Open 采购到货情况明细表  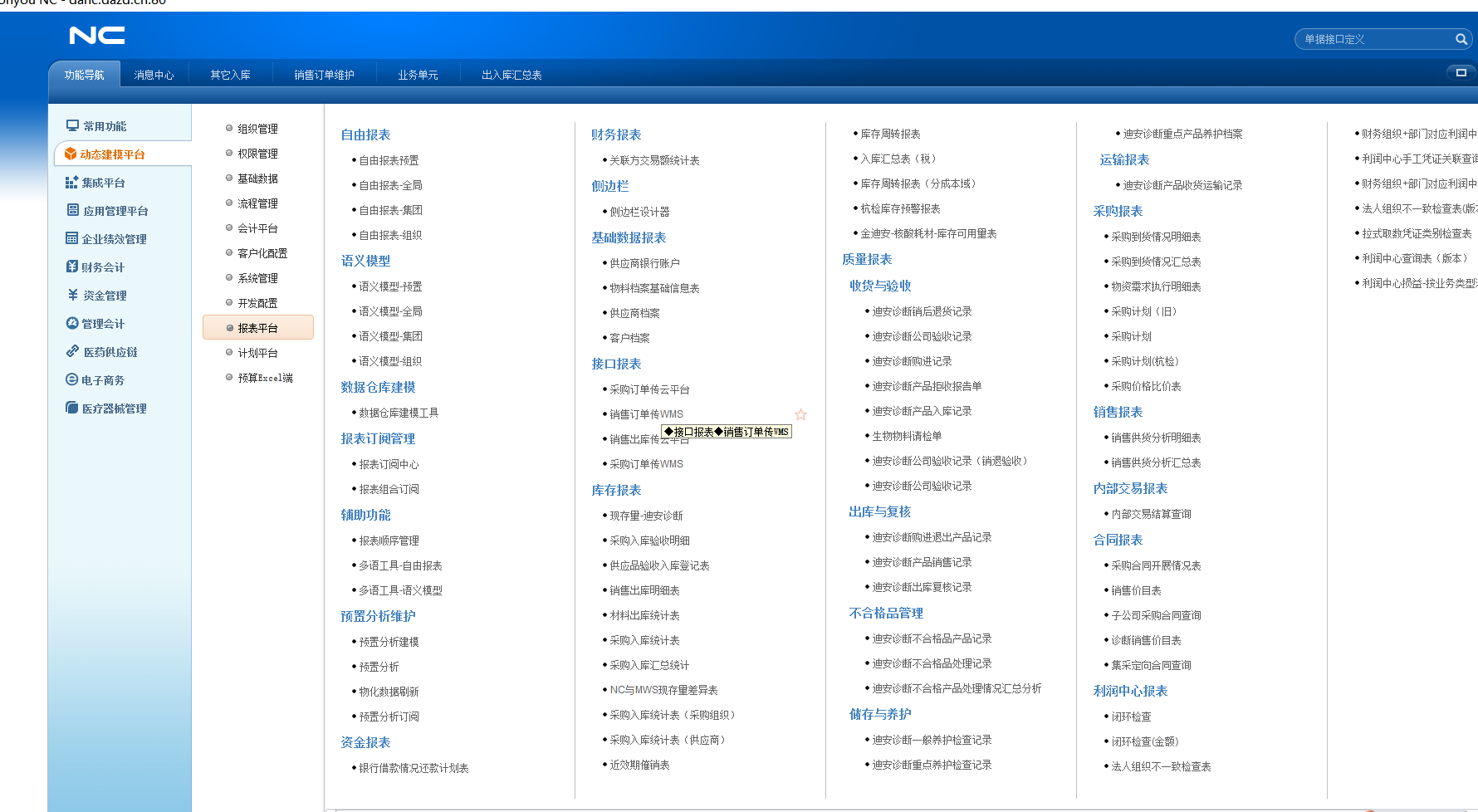[1156, 237]
